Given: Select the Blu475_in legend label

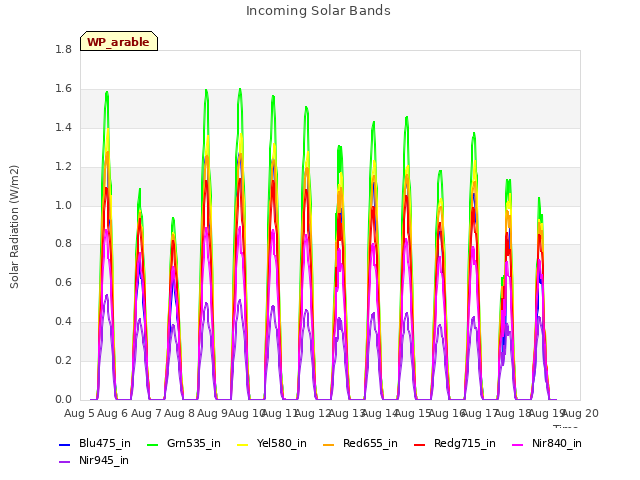Looking at the screenshot, I should 105,443.
